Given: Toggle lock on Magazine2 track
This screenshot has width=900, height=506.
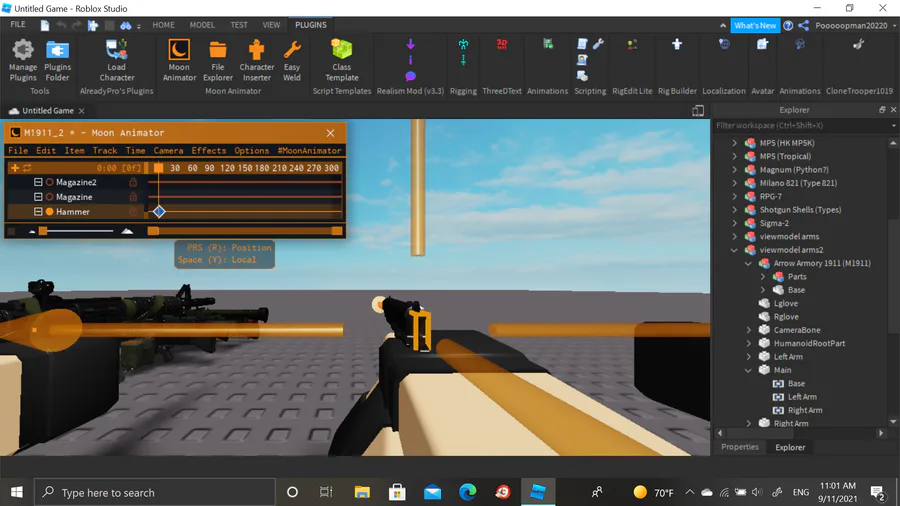Looking at the screenshot, I should click(x=133, y=182).
